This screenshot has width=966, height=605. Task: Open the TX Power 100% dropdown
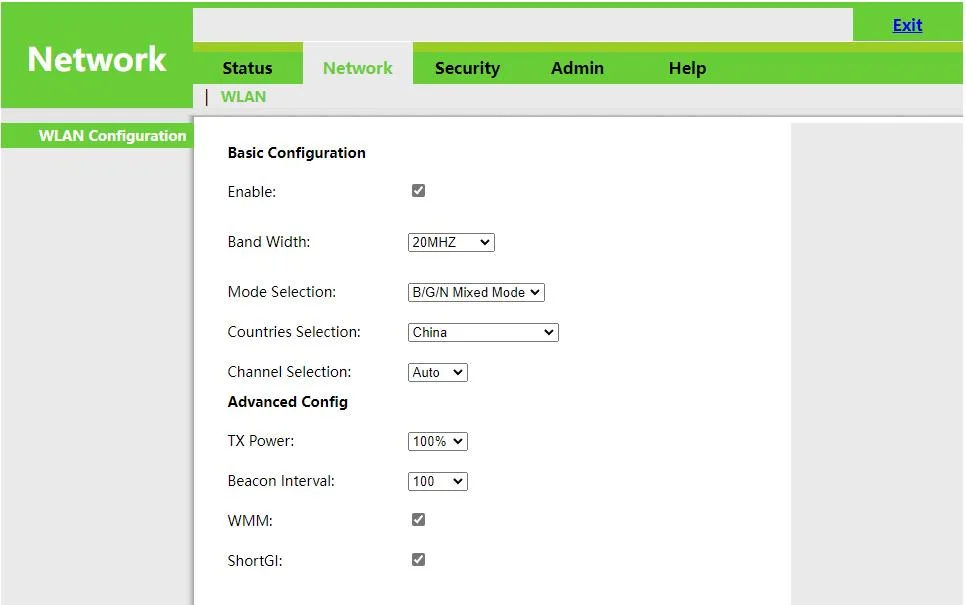438,441
